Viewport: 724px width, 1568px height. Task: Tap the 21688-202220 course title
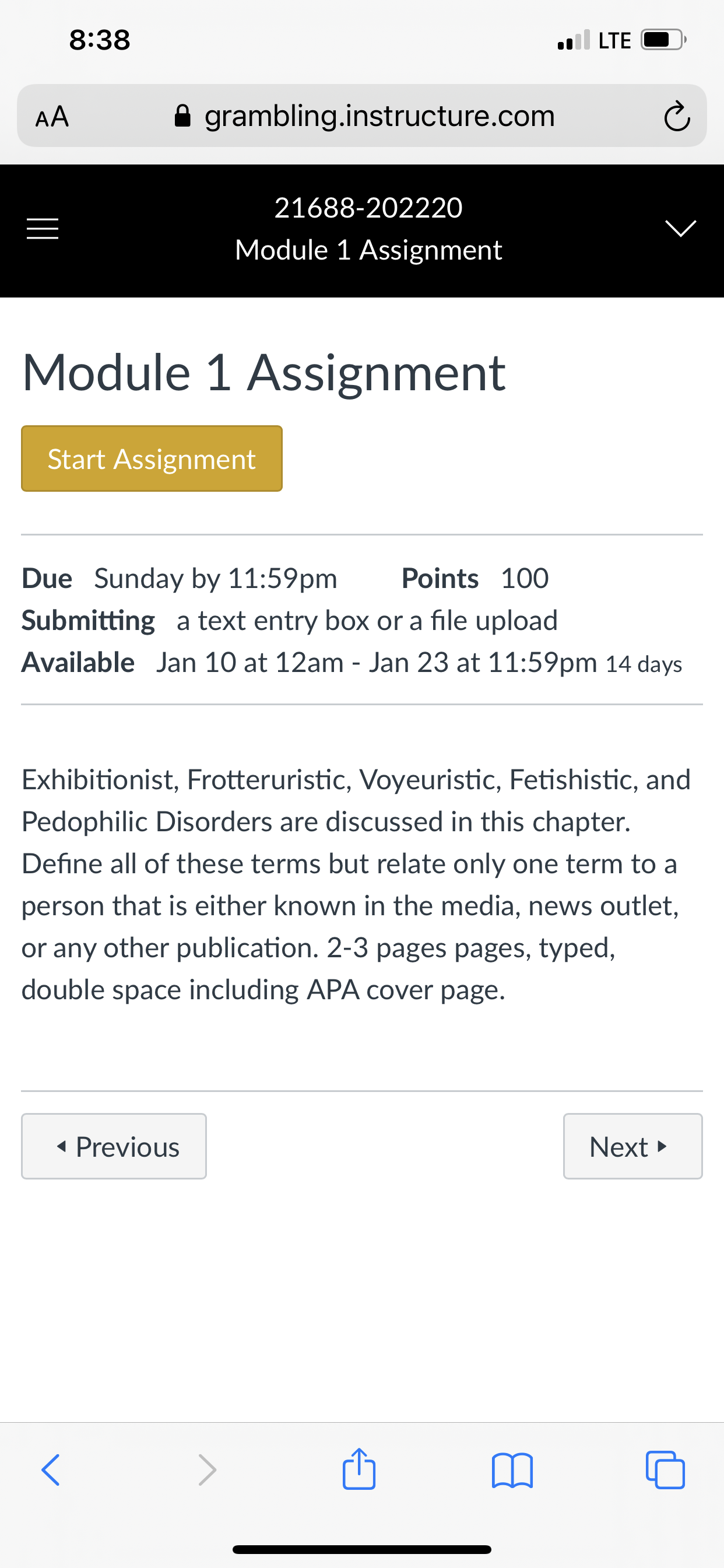coord(368,208)
